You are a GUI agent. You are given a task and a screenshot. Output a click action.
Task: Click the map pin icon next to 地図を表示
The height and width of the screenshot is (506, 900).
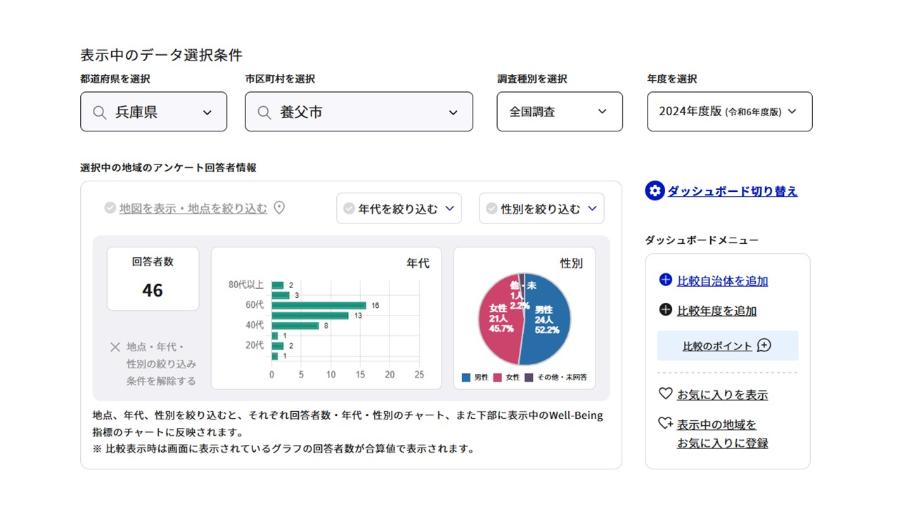pos(279,208)
